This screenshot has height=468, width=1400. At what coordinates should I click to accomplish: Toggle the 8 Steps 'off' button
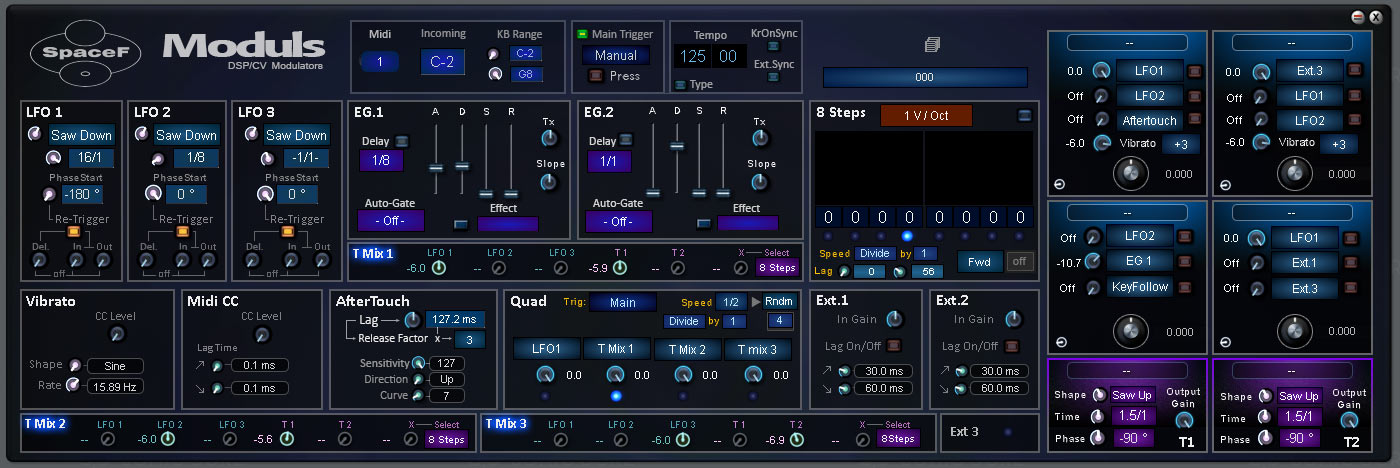click(1018, 262)
